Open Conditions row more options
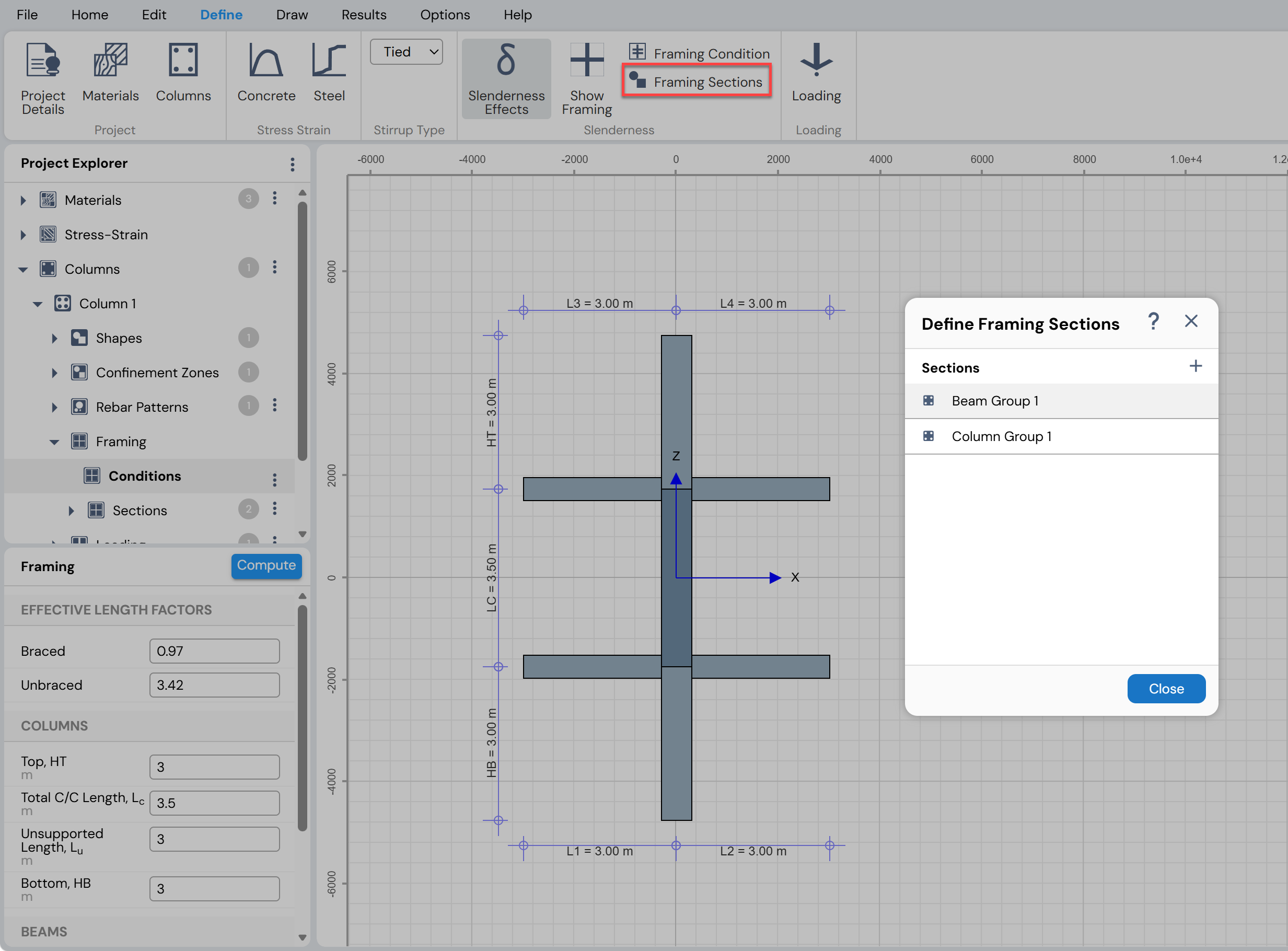The image size is (1288, 951). 274,479
